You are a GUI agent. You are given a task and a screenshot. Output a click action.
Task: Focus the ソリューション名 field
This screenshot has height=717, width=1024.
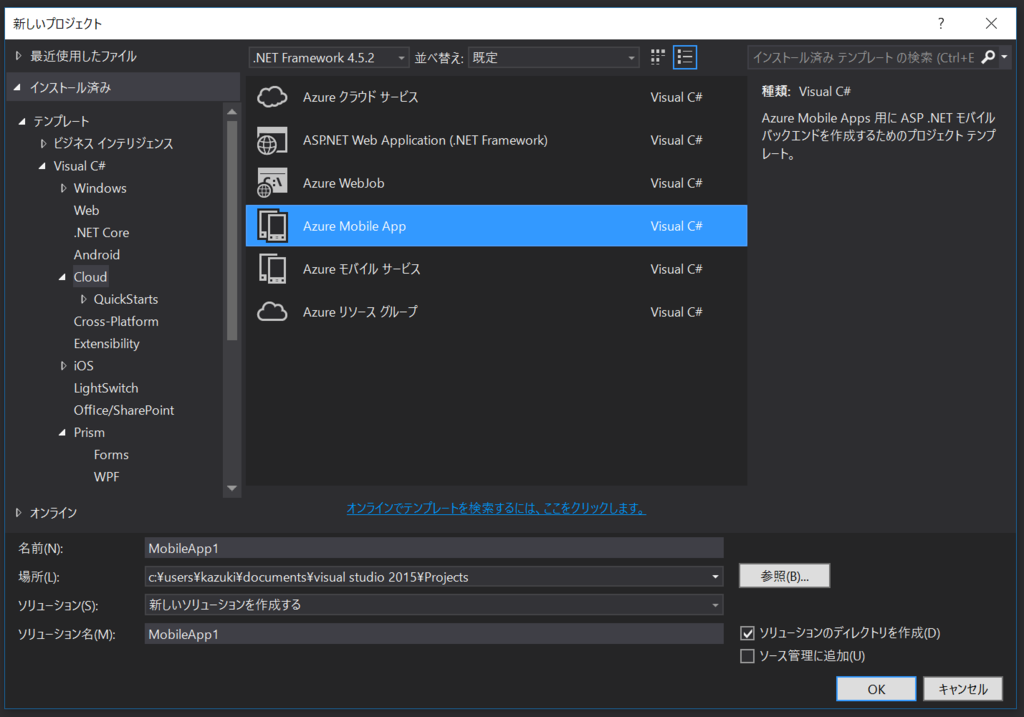tap(434, 634)
